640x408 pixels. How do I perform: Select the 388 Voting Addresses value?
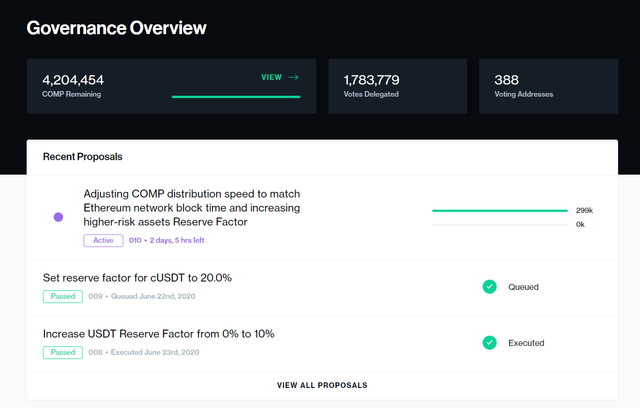(x=507, y=80)
